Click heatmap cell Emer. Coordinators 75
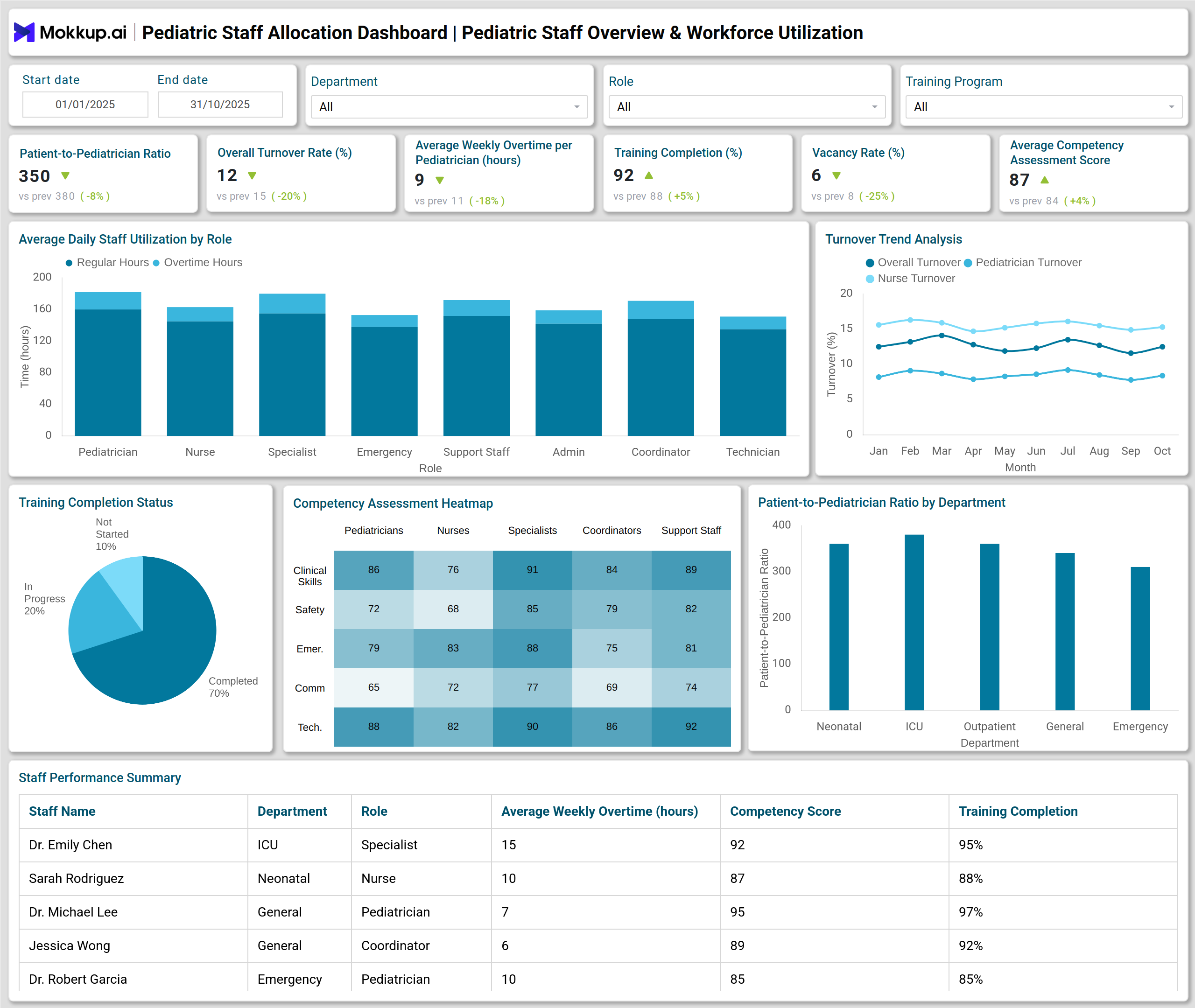Viewport: 1195px width, 1008px height. (612, 648)
